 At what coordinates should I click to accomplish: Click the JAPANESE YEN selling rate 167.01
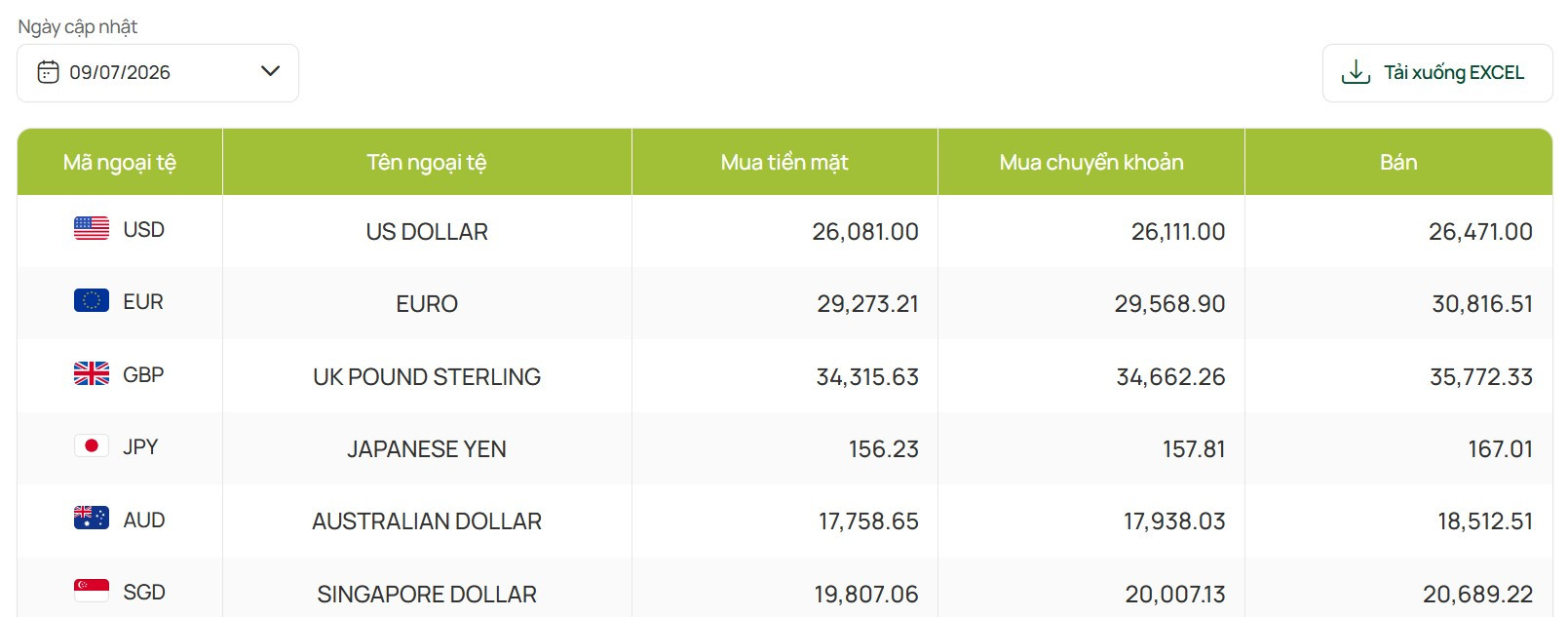[x=1500, y=449]
